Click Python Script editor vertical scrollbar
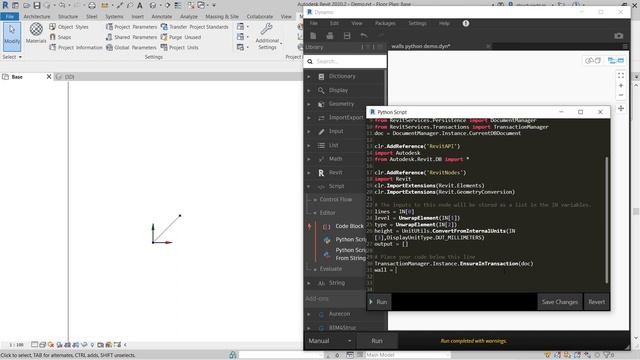 pyautogui.click(x=607, y=220)
